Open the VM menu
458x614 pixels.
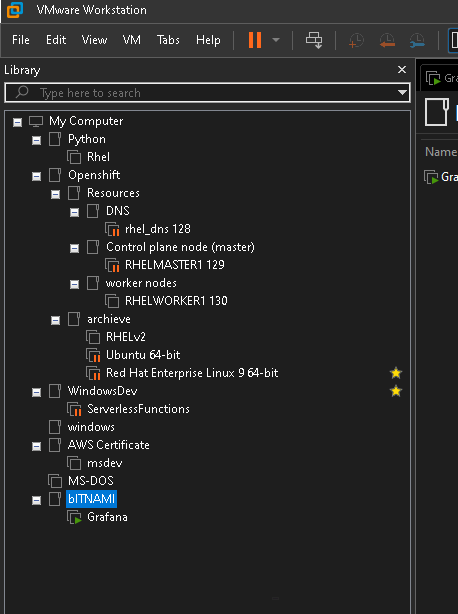coord(132,40)
